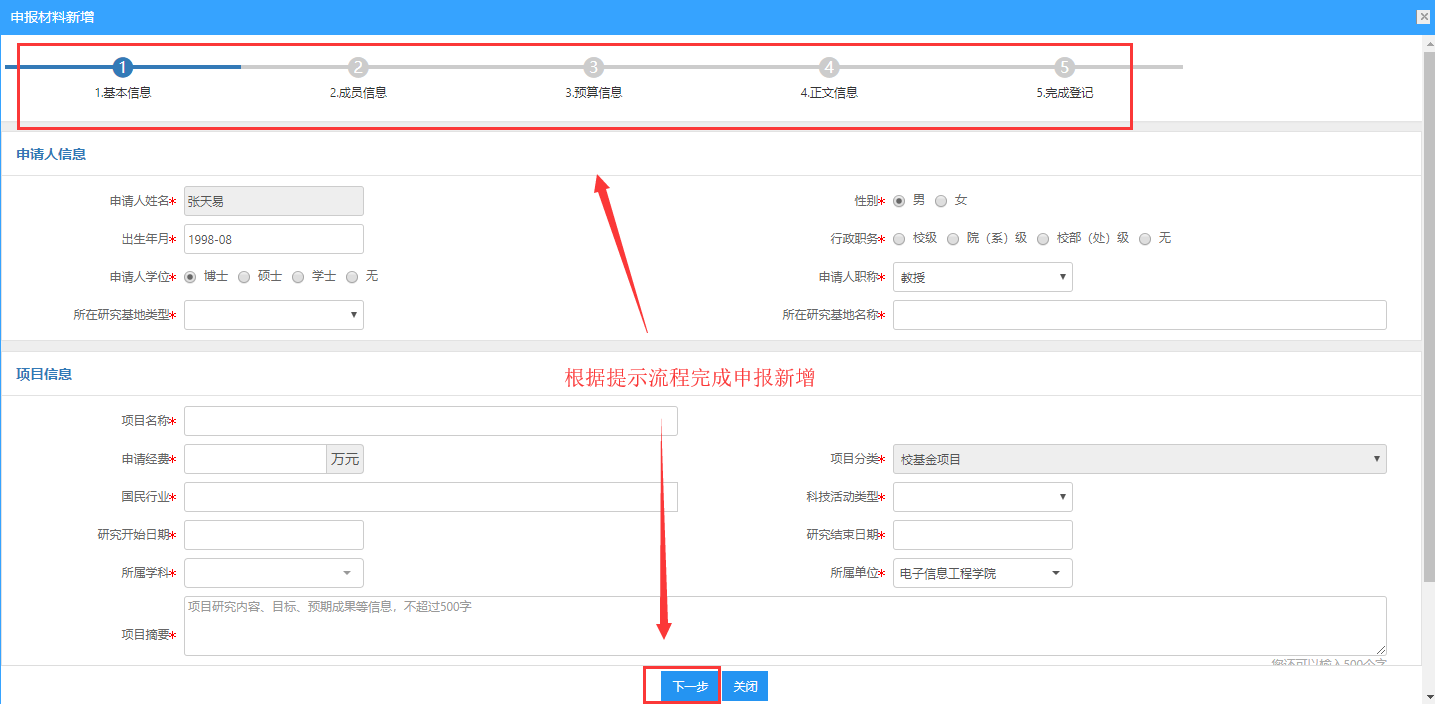Viewport: 1435px width, 704px height.
Task: Choose 院（系）级 administrative post option
Action: click(953, 239)
